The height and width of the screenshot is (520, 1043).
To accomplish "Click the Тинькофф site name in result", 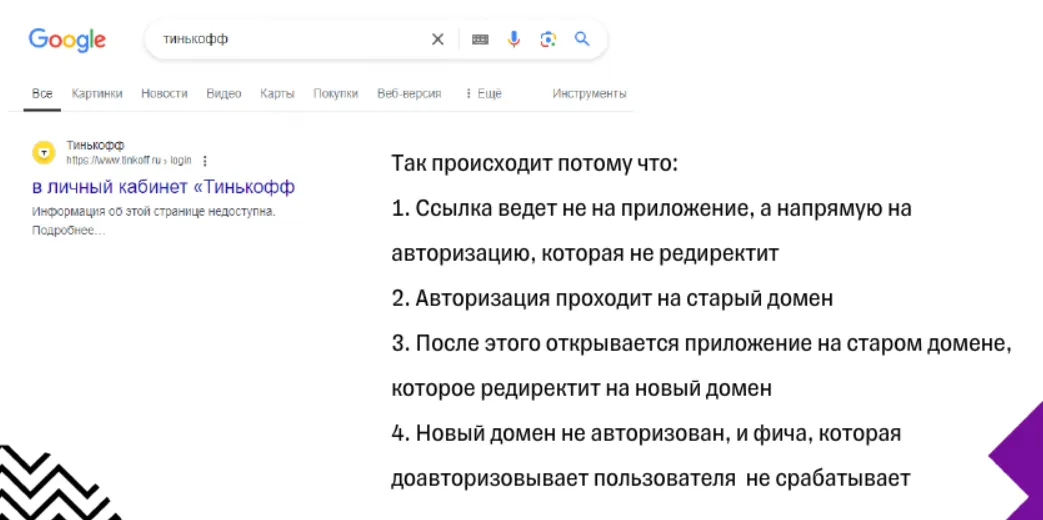I will (95, 145).
